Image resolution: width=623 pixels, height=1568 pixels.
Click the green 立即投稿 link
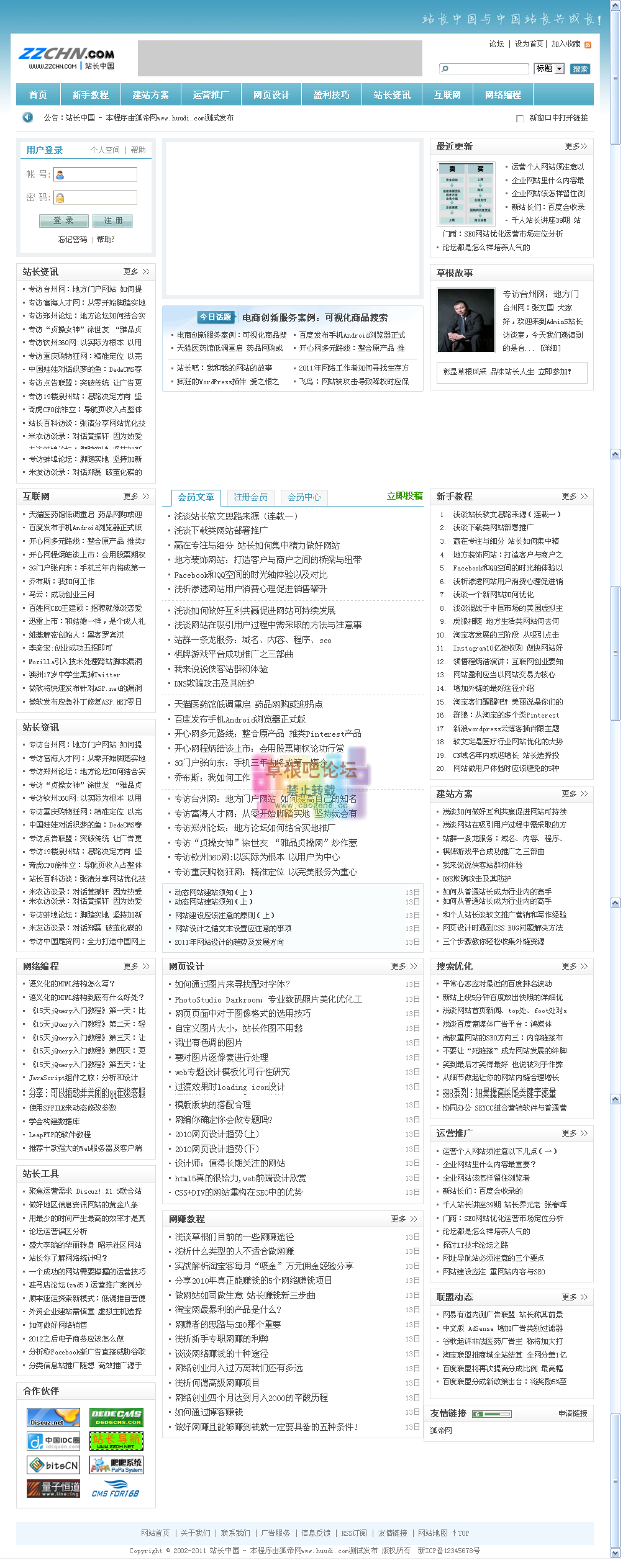click(404, 496)
